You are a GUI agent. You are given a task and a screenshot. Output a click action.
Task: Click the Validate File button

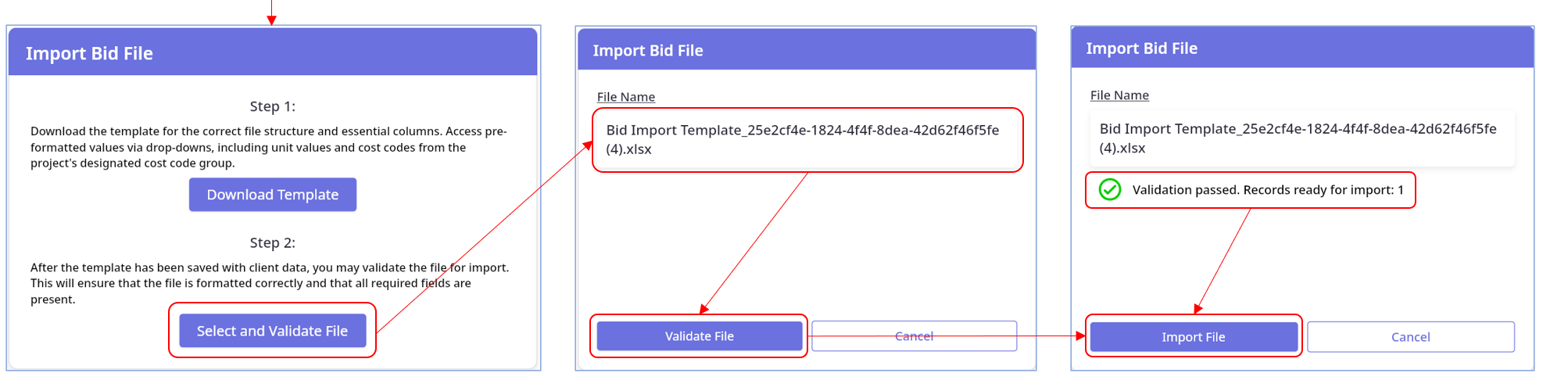(700, 336)
